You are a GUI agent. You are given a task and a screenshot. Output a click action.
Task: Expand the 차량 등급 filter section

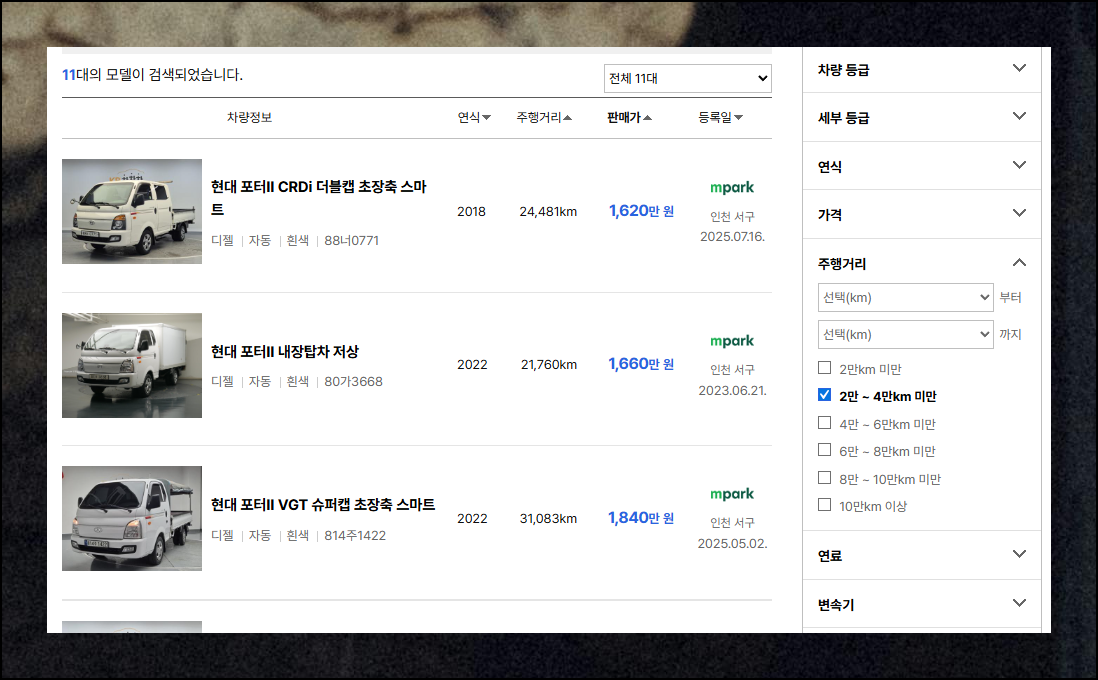point(922,69)
